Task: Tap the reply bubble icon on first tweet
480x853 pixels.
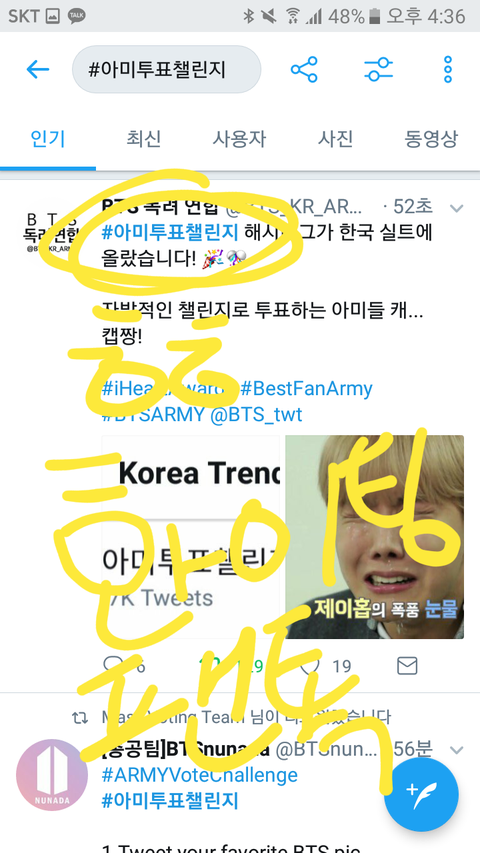Action: click(113, 665)
